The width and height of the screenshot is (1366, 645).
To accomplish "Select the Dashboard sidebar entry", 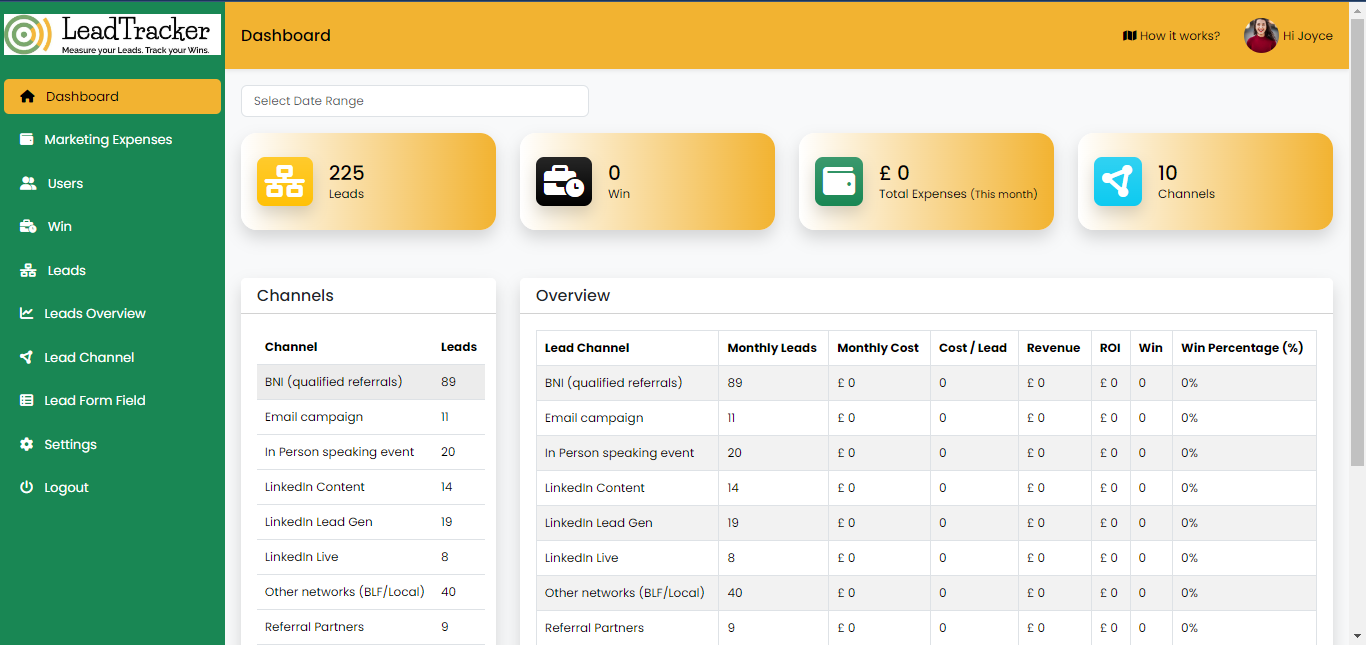I will click(x=112, y=96).
